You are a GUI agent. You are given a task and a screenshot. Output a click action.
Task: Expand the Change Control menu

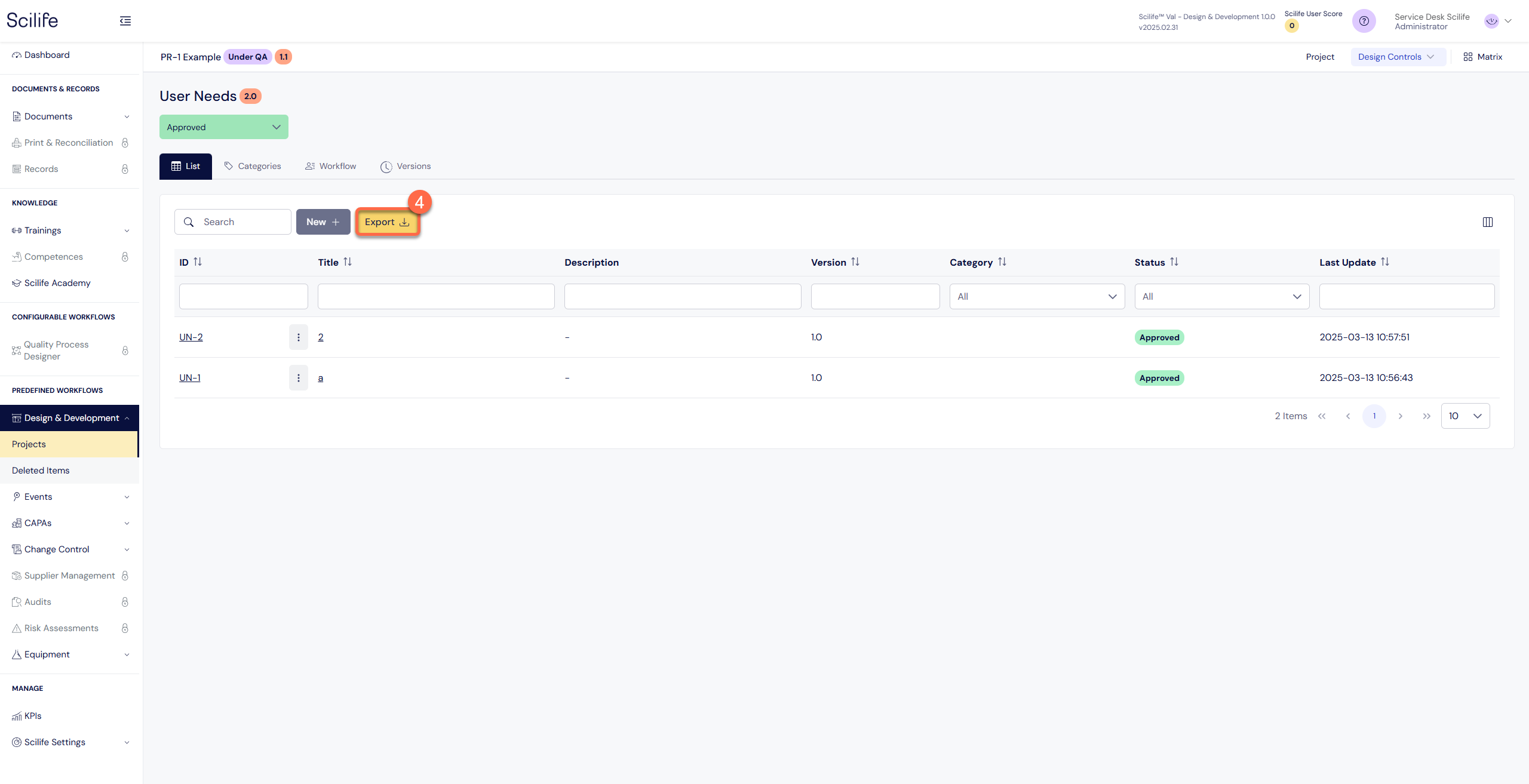click(70, 549)
